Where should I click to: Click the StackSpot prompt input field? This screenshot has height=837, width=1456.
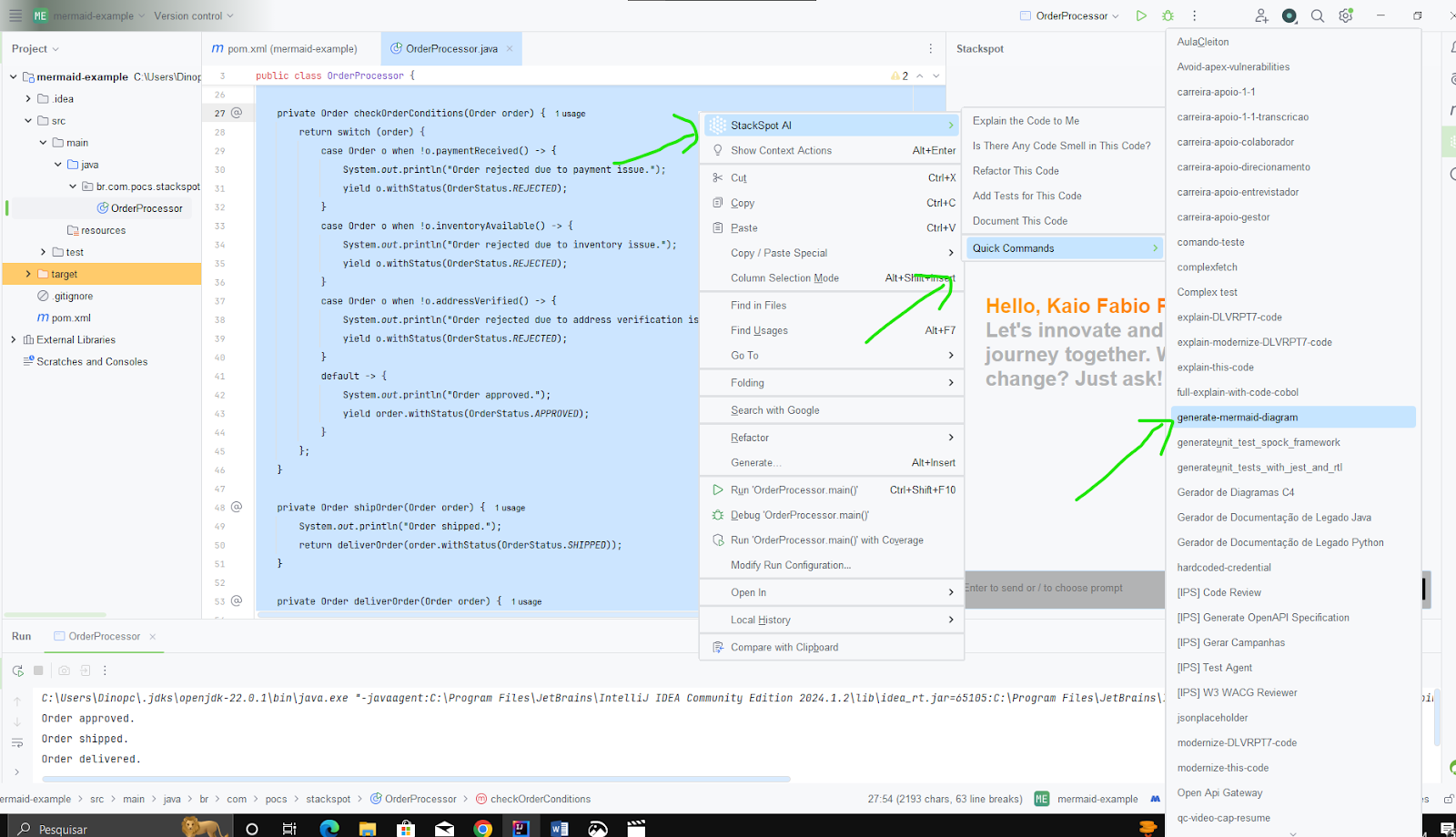(x=1065, y=589)
